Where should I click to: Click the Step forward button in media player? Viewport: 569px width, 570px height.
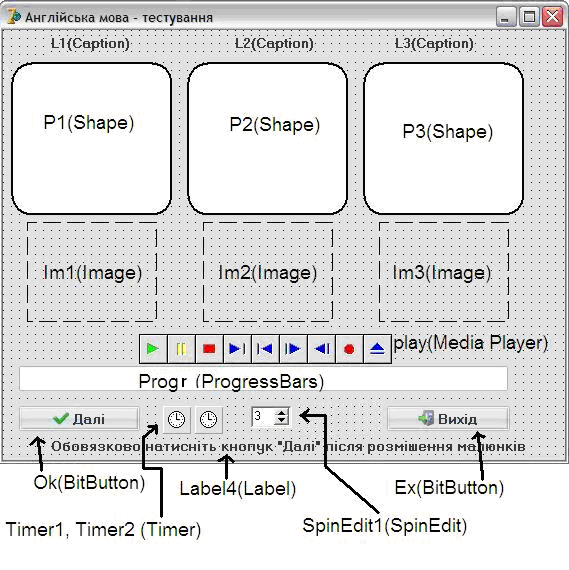(293, 349)
